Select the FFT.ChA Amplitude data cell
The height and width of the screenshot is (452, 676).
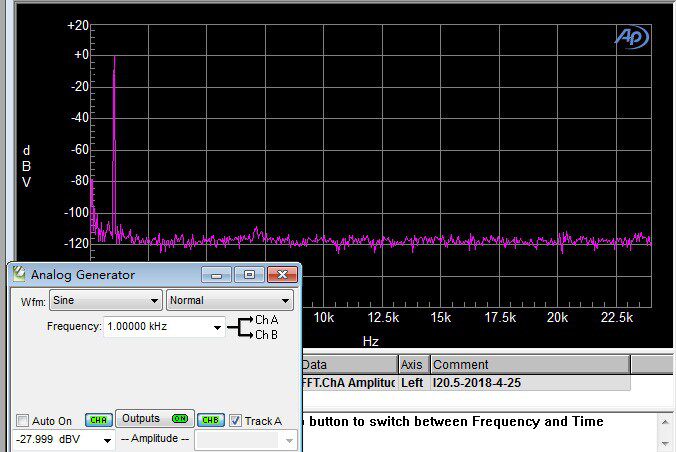click(x=350, y=383)
